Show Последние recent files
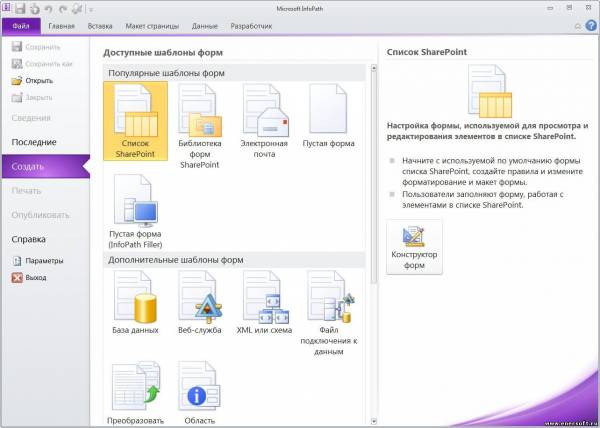600x428 pixels. click(x=34, y=142)
